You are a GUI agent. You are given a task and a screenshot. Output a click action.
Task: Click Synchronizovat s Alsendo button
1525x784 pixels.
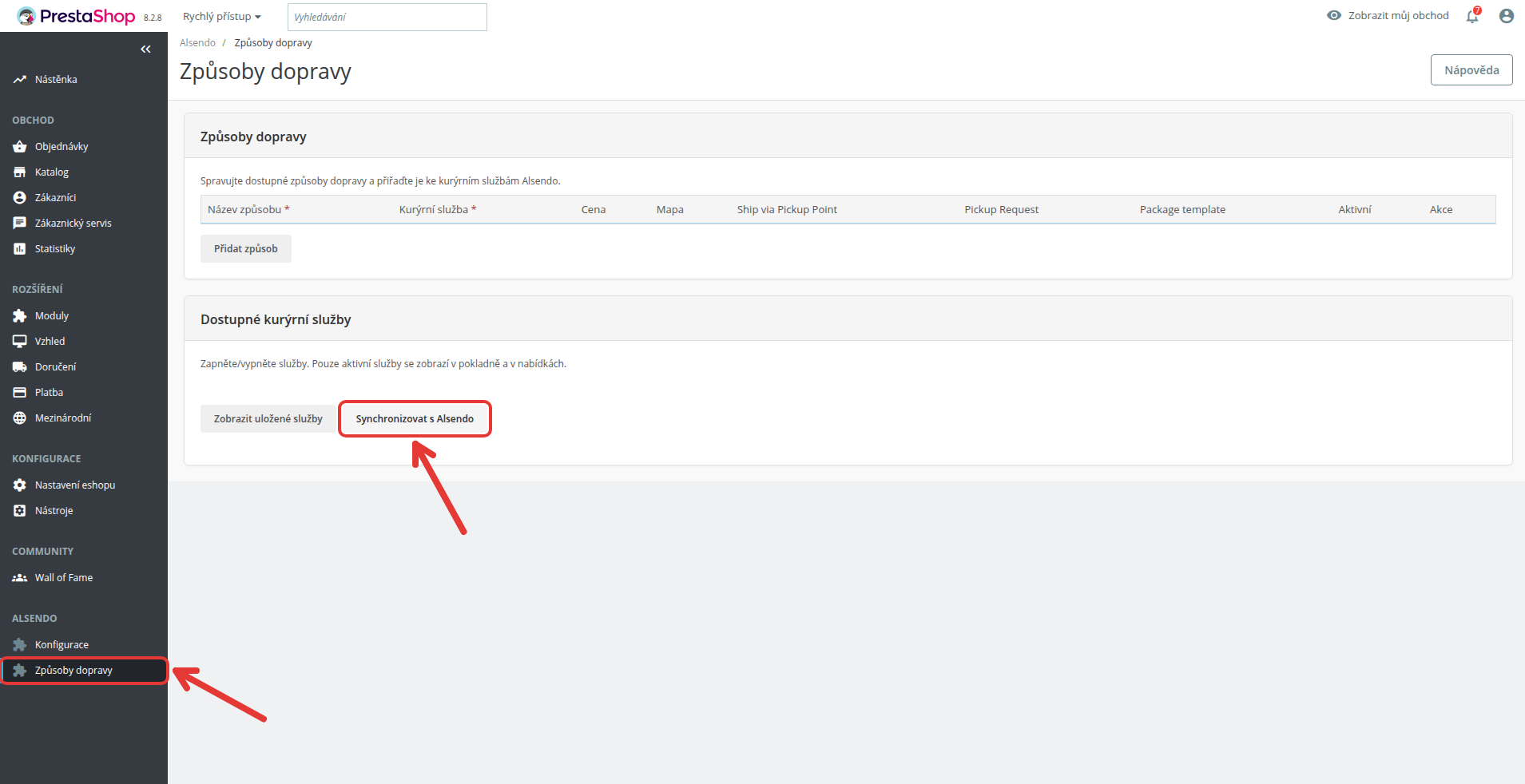415,419
